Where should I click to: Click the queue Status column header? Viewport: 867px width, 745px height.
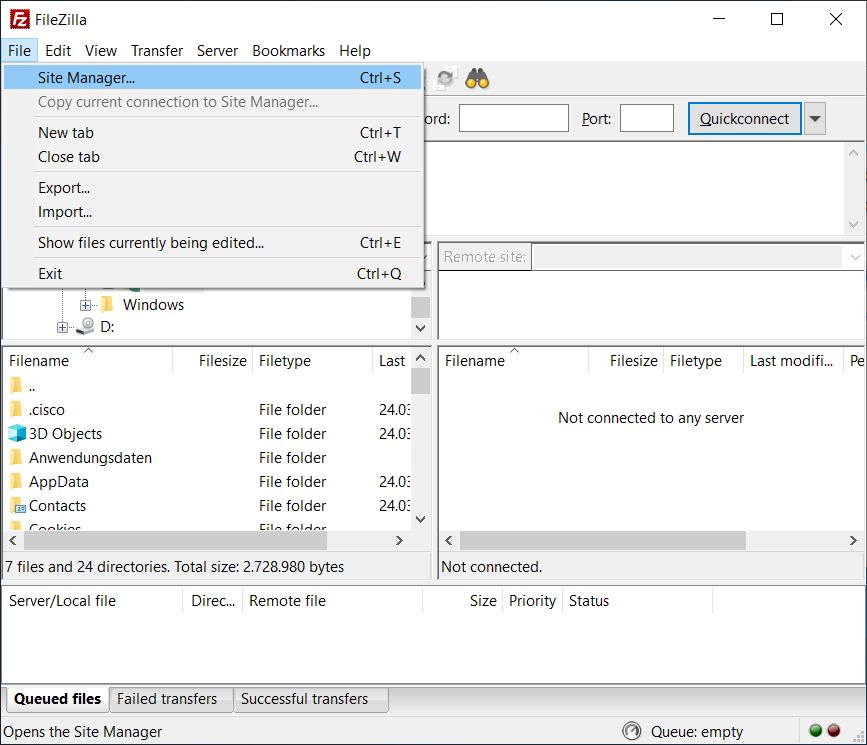637,601
